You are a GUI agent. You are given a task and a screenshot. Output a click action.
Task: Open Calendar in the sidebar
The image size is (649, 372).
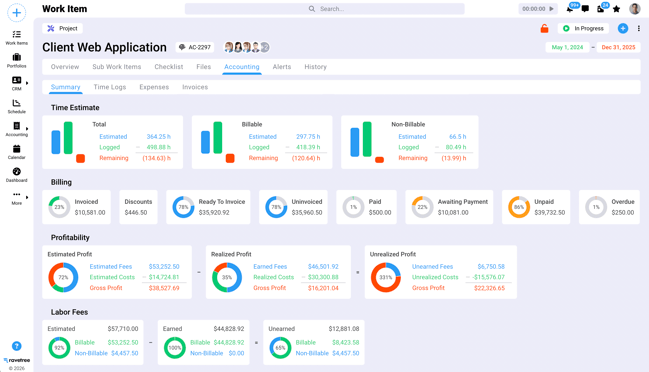click(17, 151)
